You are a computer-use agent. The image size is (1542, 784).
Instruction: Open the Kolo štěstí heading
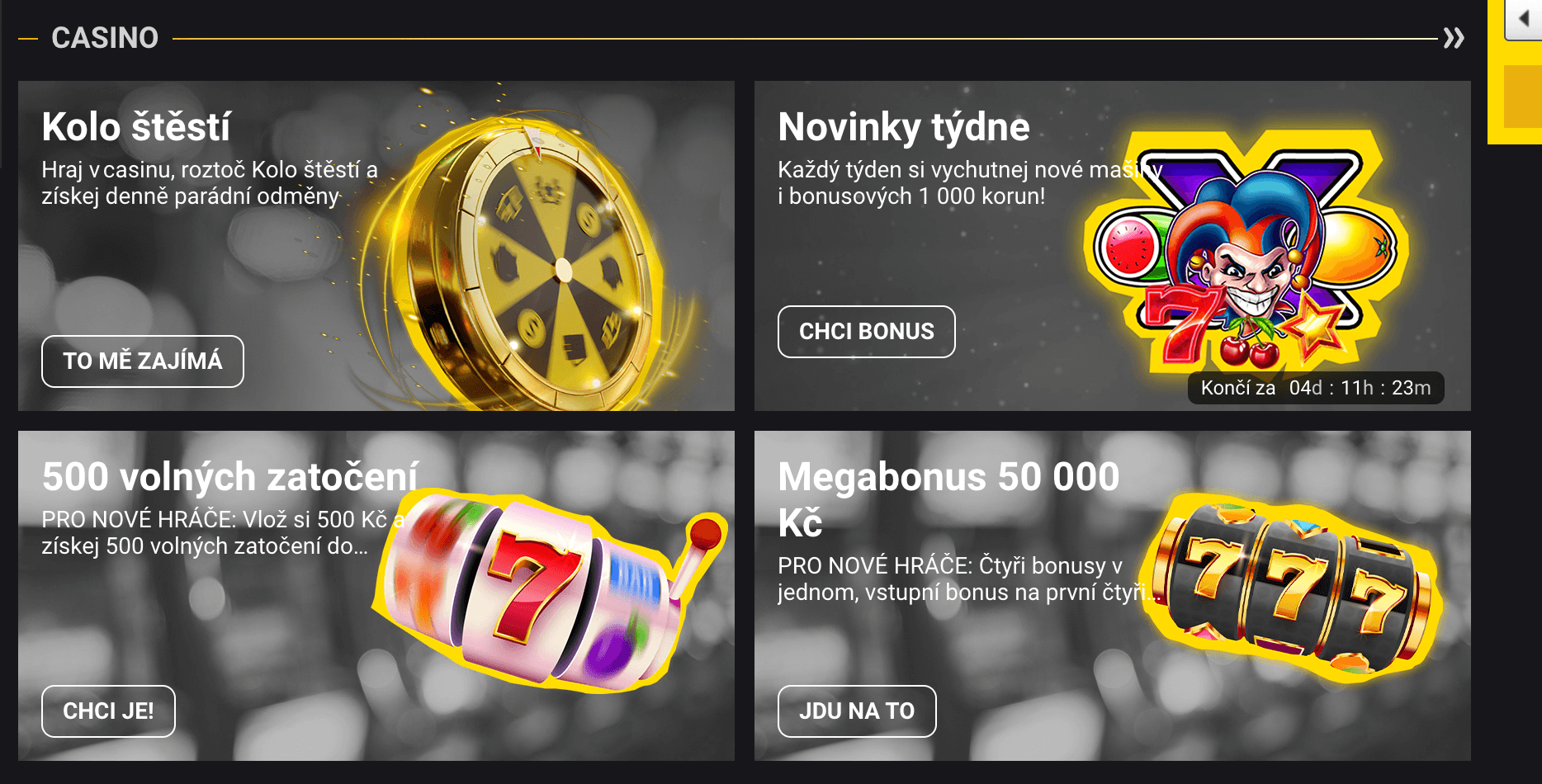pos(136,127)
